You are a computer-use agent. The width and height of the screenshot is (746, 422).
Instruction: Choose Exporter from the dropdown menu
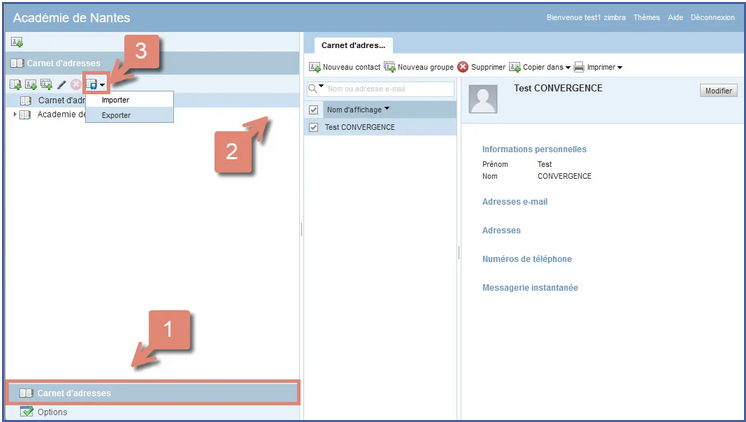pos(116,115)
